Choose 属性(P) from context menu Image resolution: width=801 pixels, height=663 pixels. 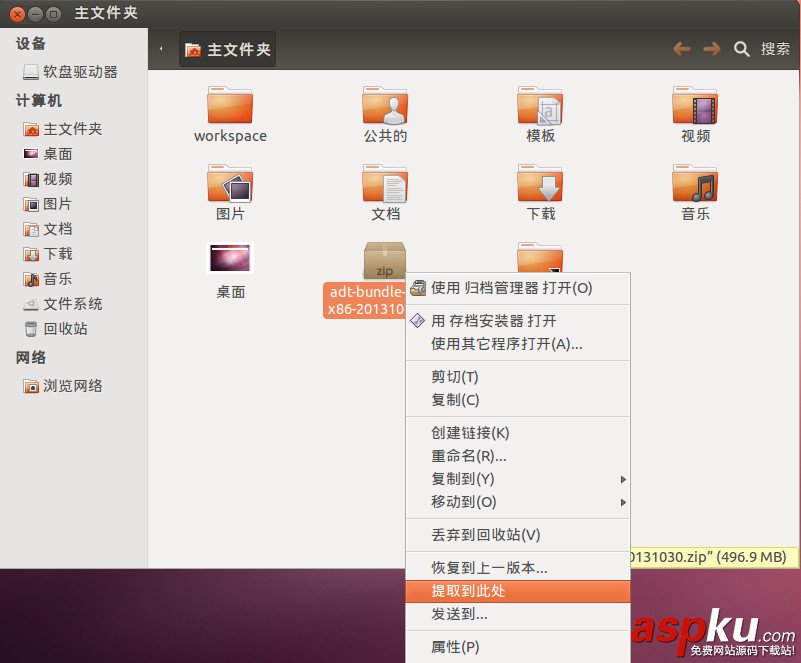click(517, 647)
